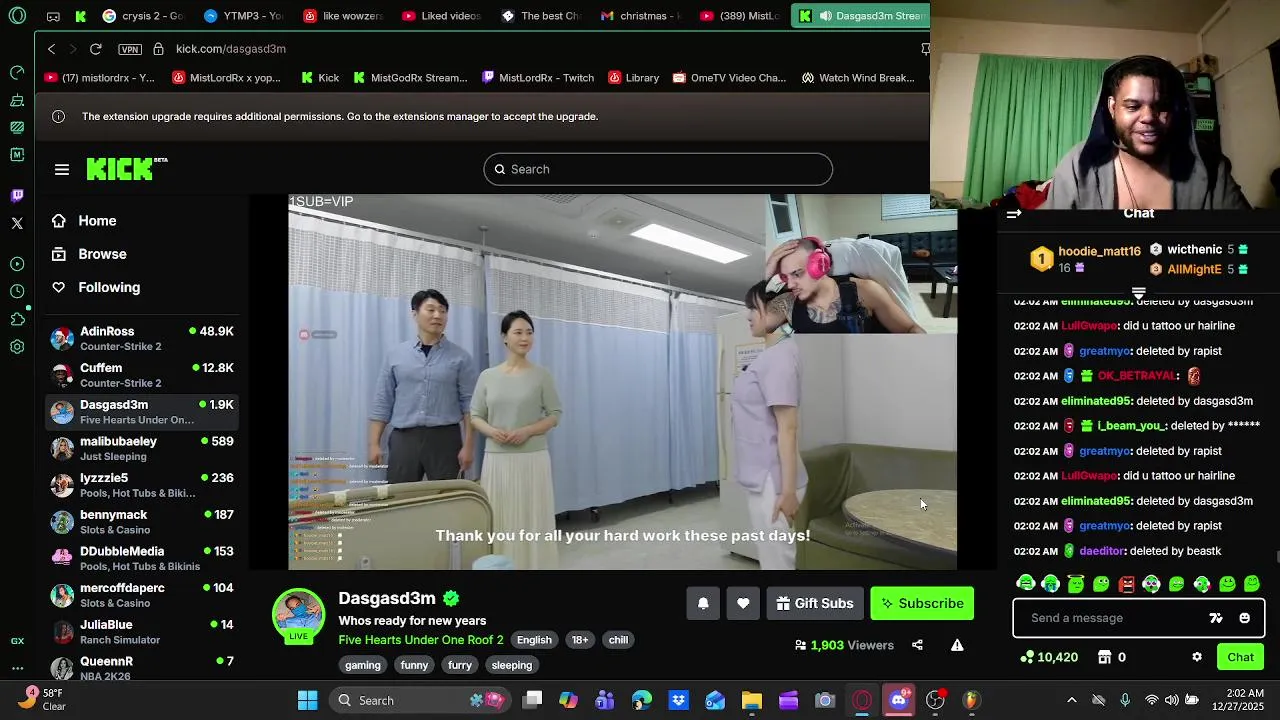Open OmeTV Video Chat bookmark

pyautogui.click(x=730, y=78)
